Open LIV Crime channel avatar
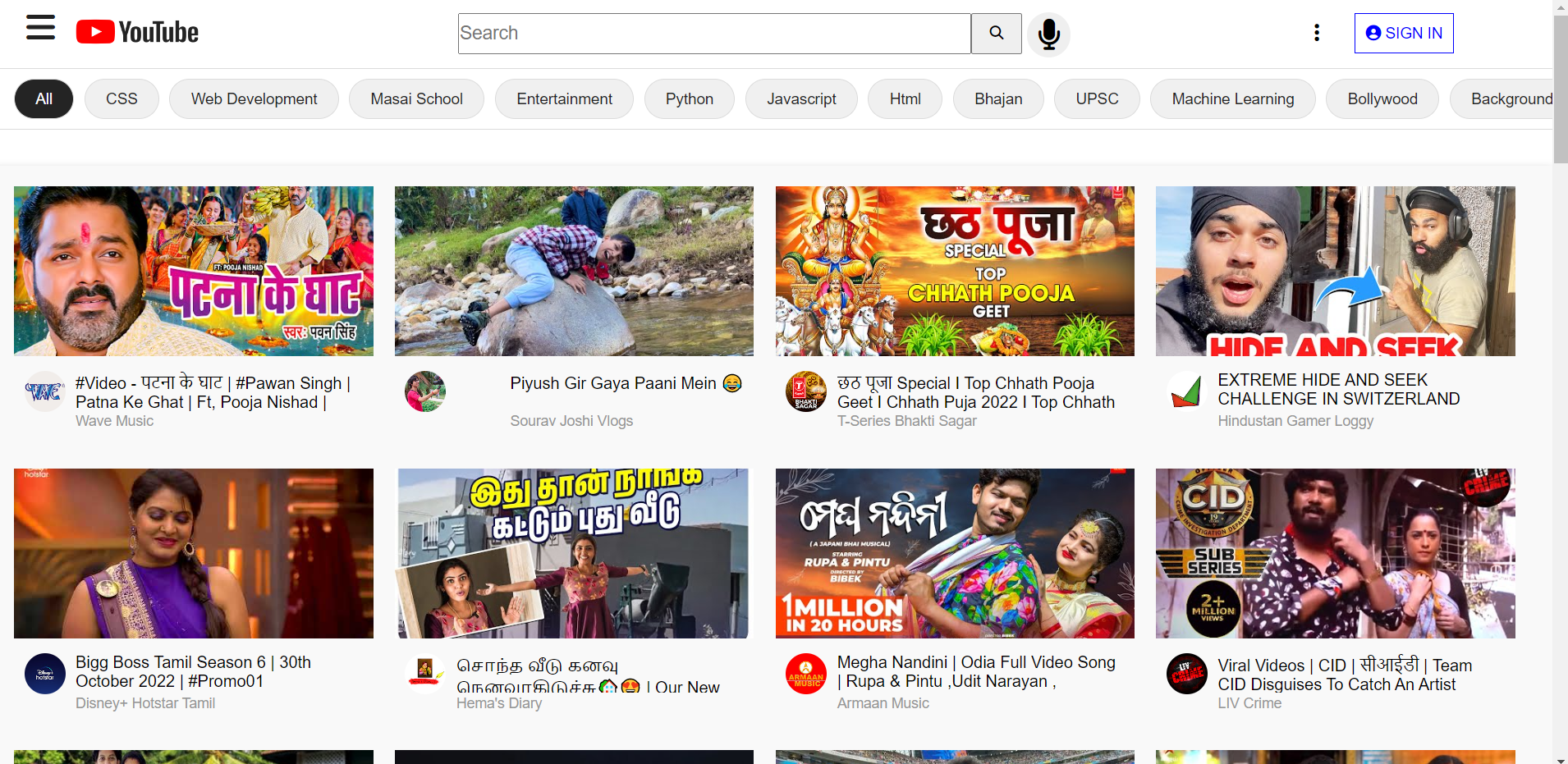The width and height of the screenshot is (1568, 764). (x=1186, y=674)
